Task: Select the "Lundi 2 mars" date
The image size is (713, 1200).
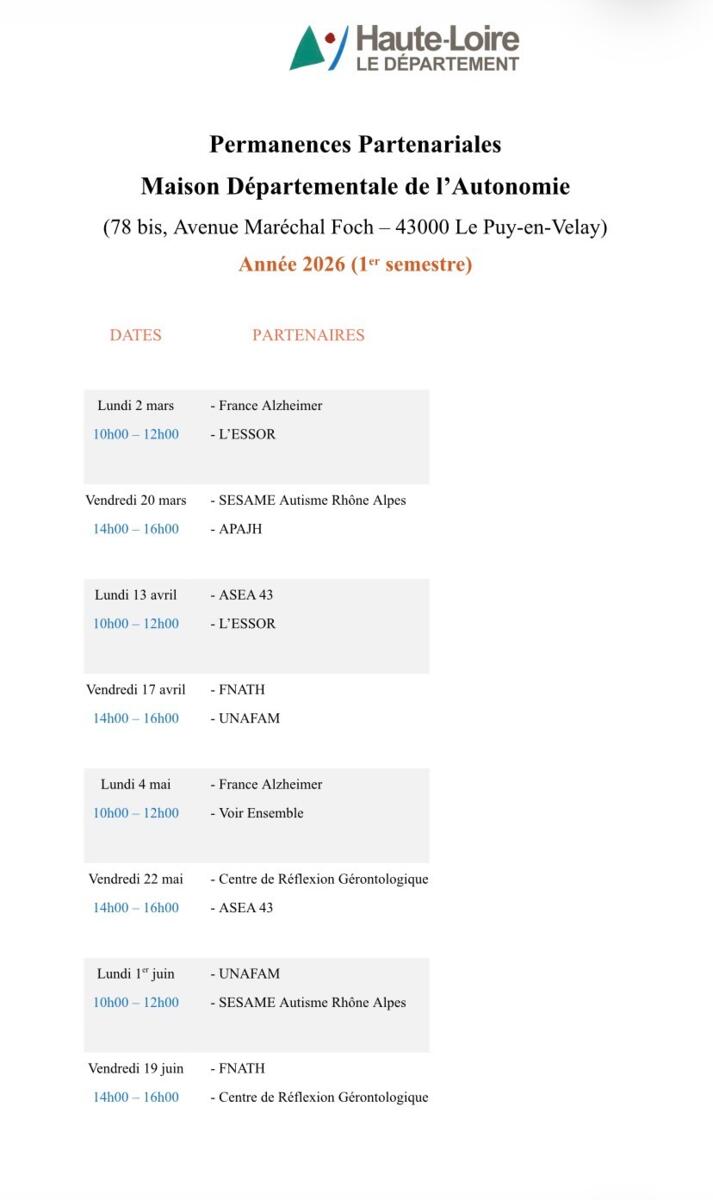Action: (135, 405)
